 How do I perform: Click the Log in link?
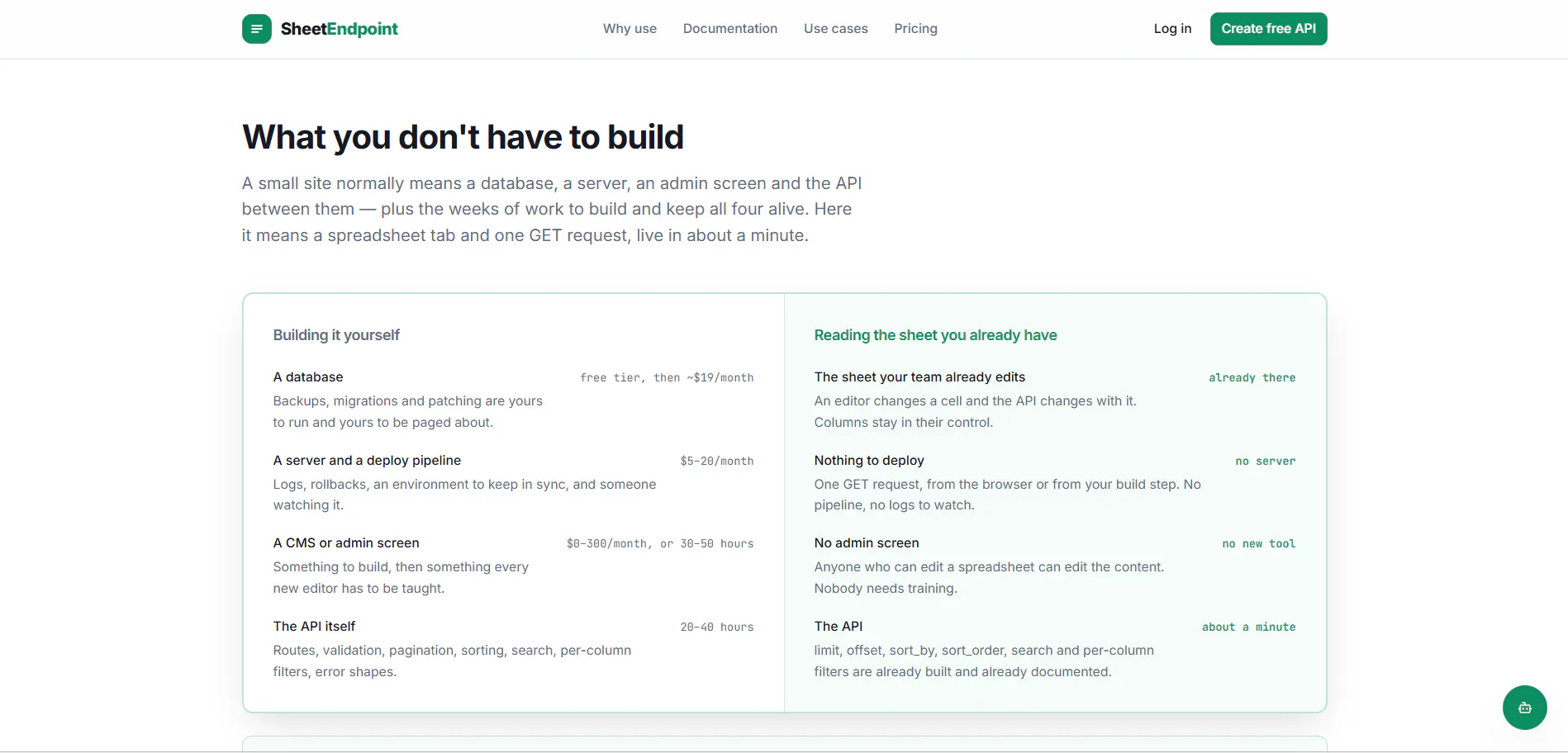1172,29
